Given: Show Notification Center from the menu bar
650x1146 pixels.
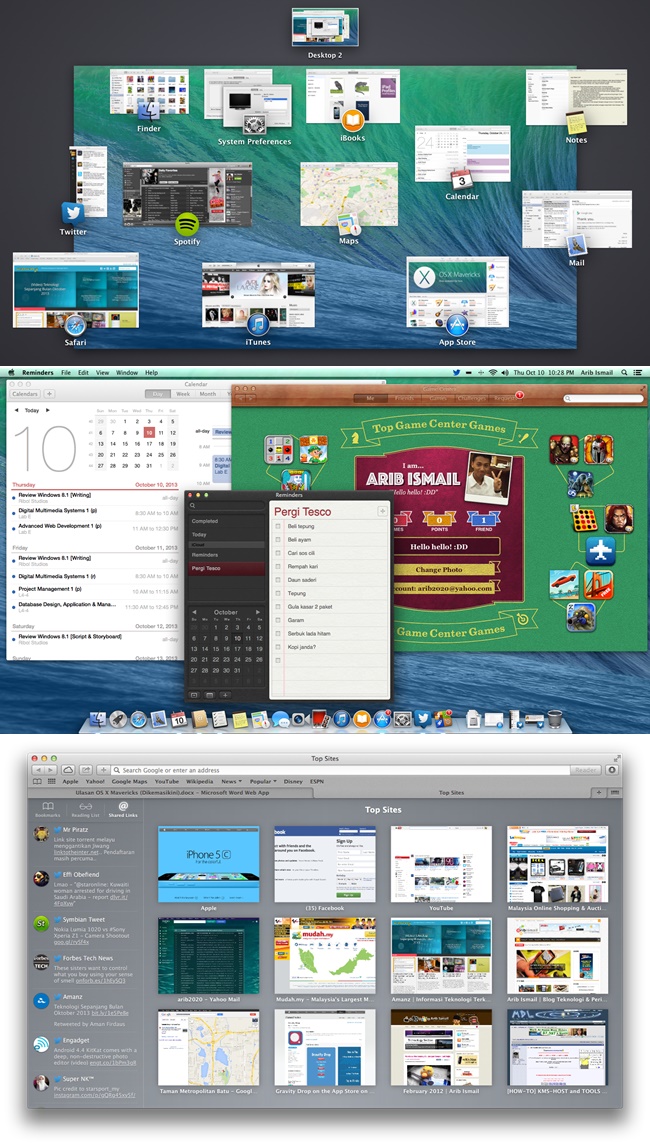Looking at the screenshot, I should (x=638, y=372).
